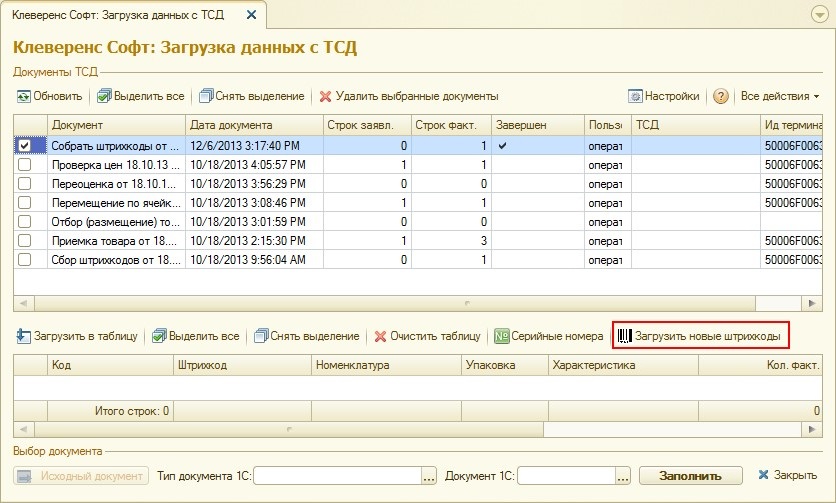The image size is (836, 503).
Task: Click Строк факт. column header
Action: tap(451, 125)
